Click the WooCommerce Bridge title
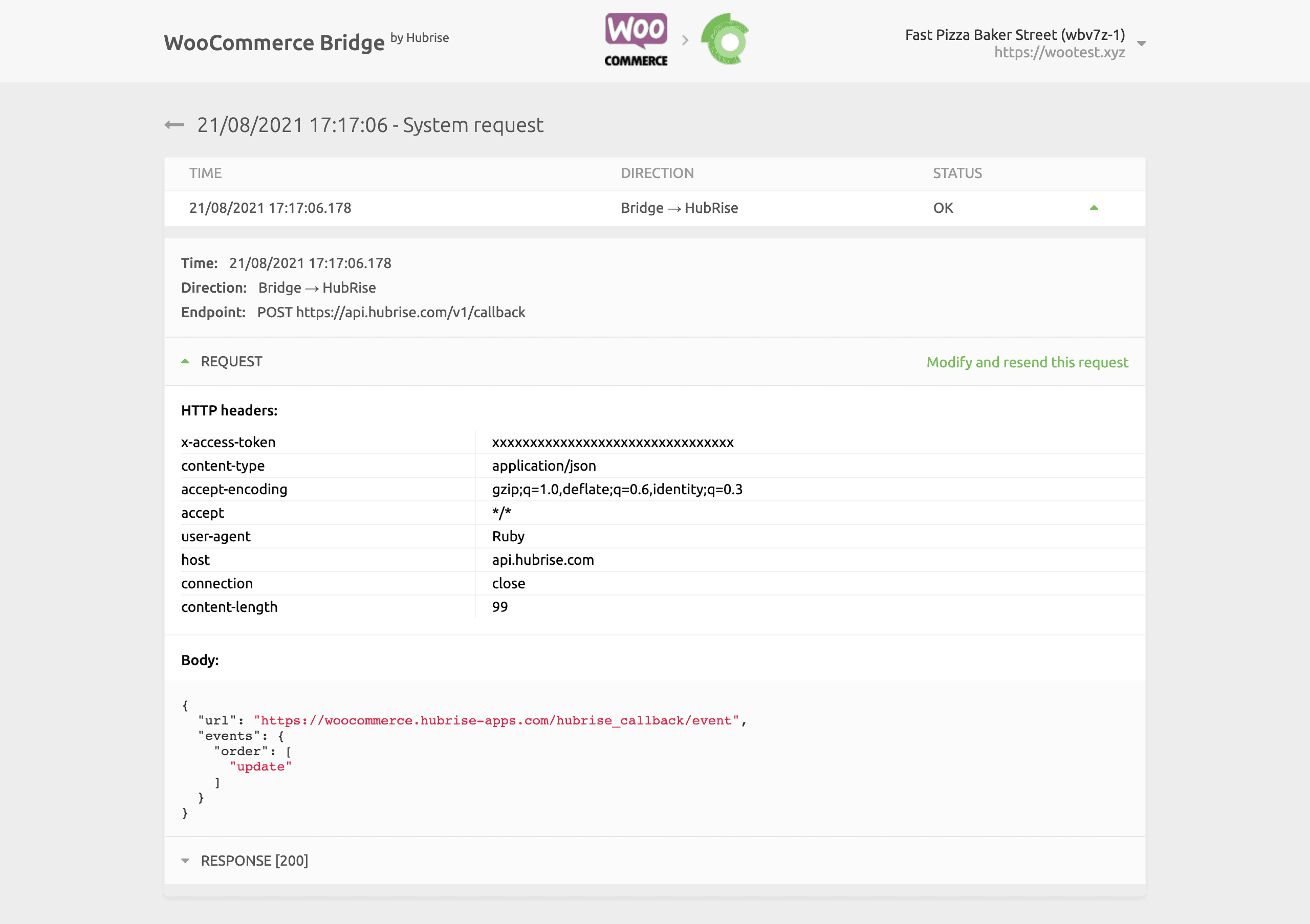1310x924 pixels. pos(274,41)
